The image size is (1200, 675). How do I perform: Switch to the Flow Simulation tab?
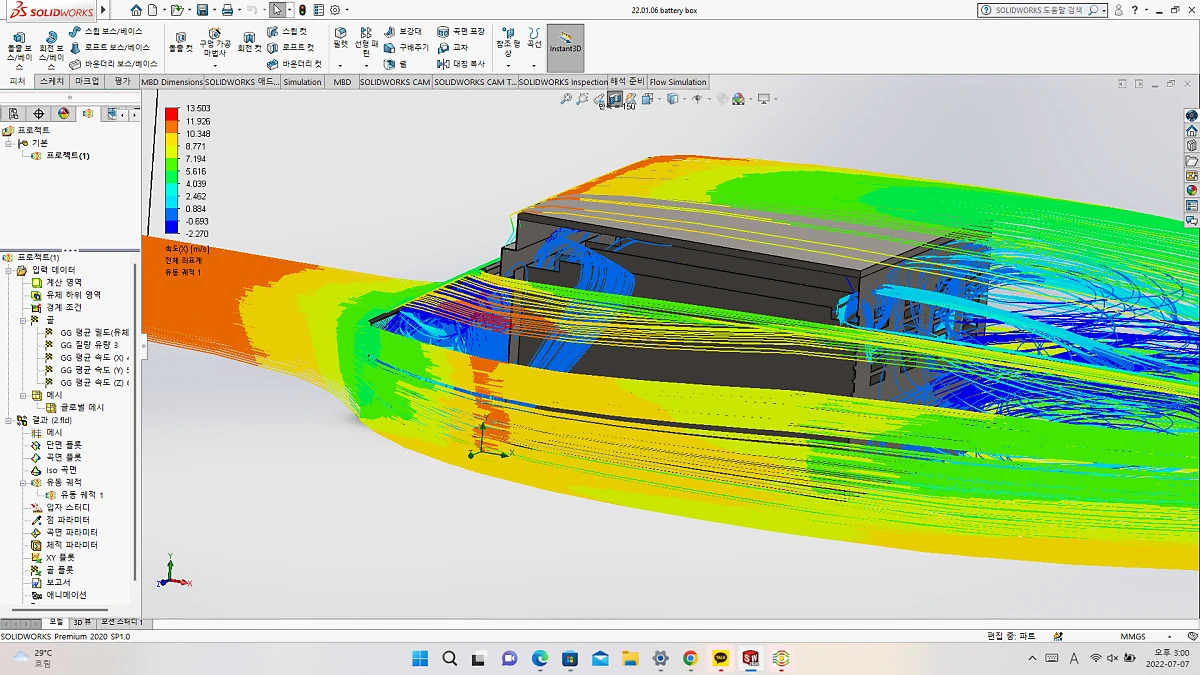(x=677, y=82)
